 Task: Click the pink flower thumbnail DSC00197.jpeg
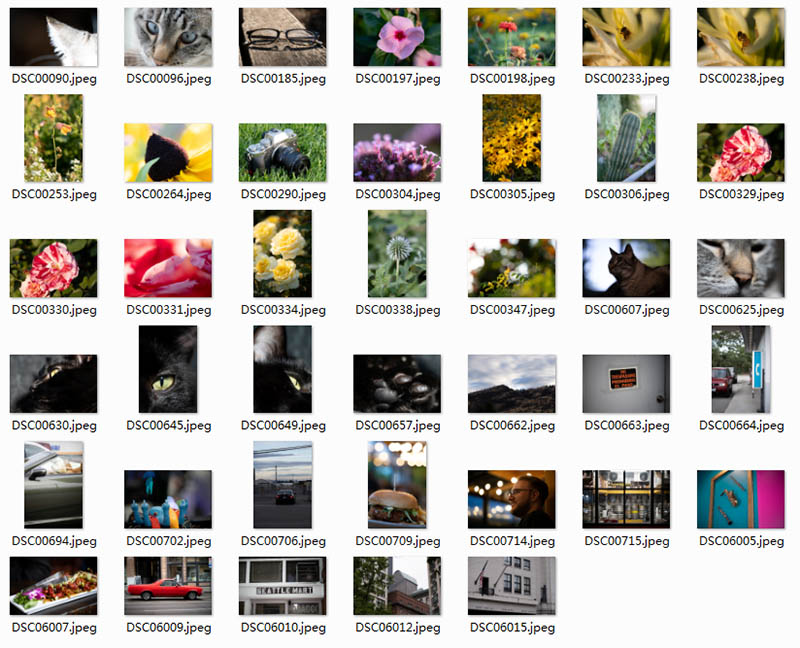[397, 37]
